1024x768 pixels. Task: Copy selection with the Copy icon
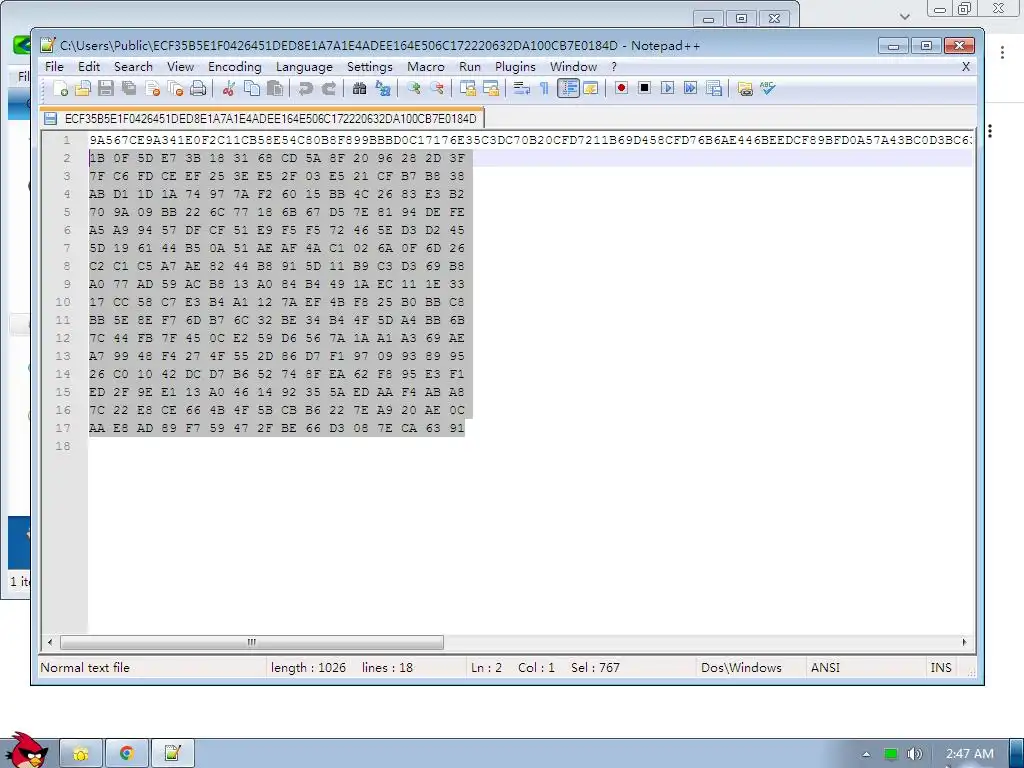tap(251, 88)
